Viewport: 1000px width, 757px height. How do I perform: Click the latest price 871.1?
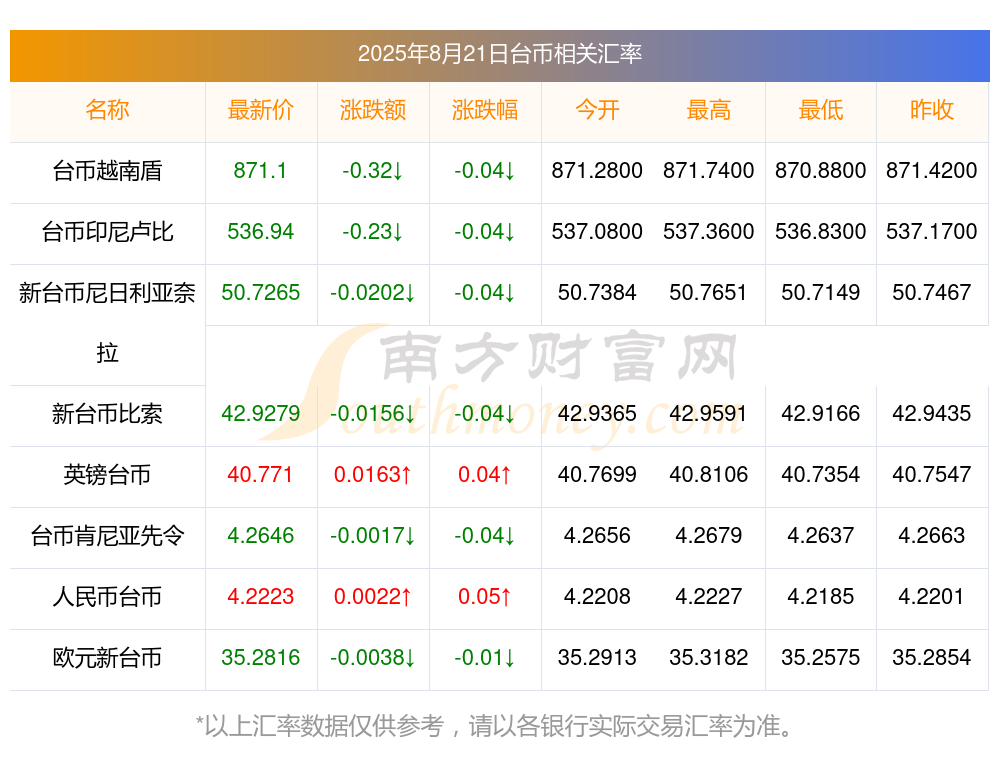pyautogui.click(x=260, y=171)
